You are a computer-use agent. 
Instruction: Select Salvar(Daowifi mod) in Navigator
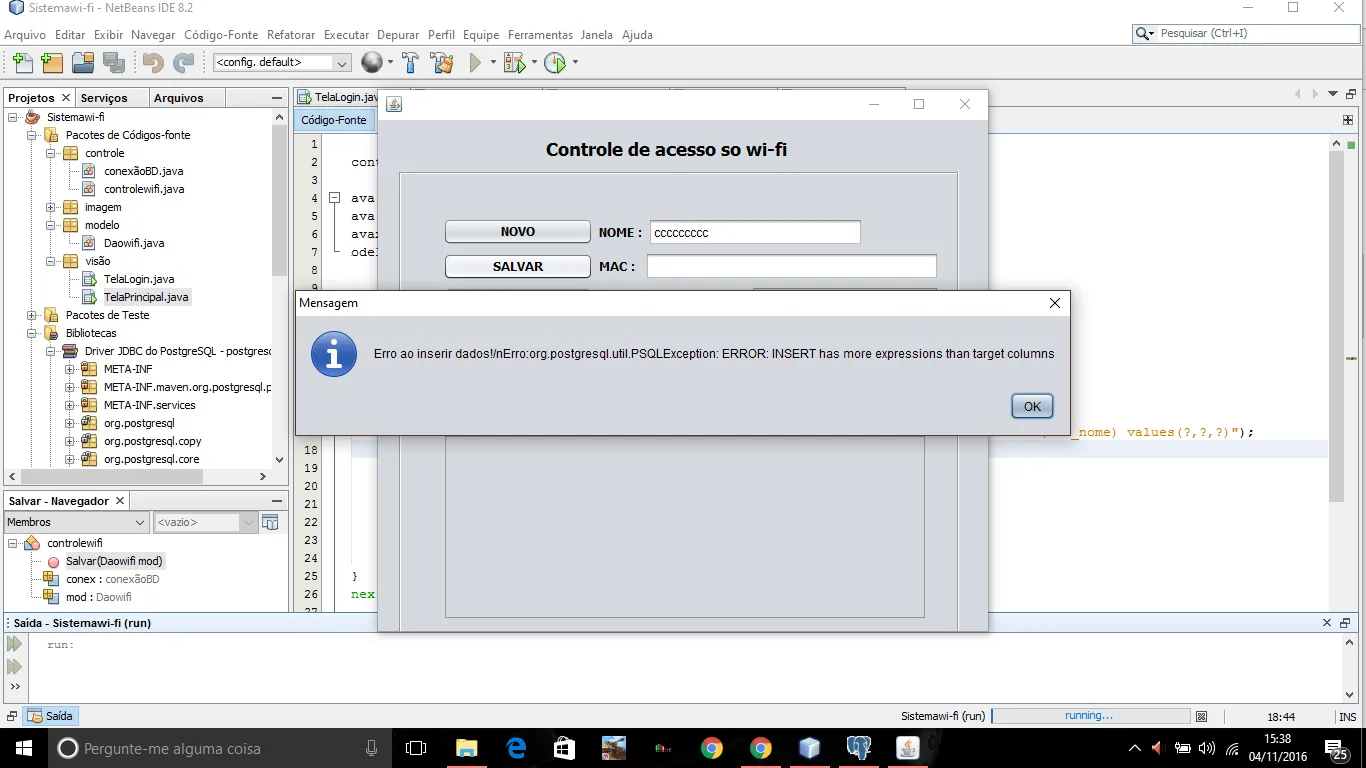pos(114,561)
